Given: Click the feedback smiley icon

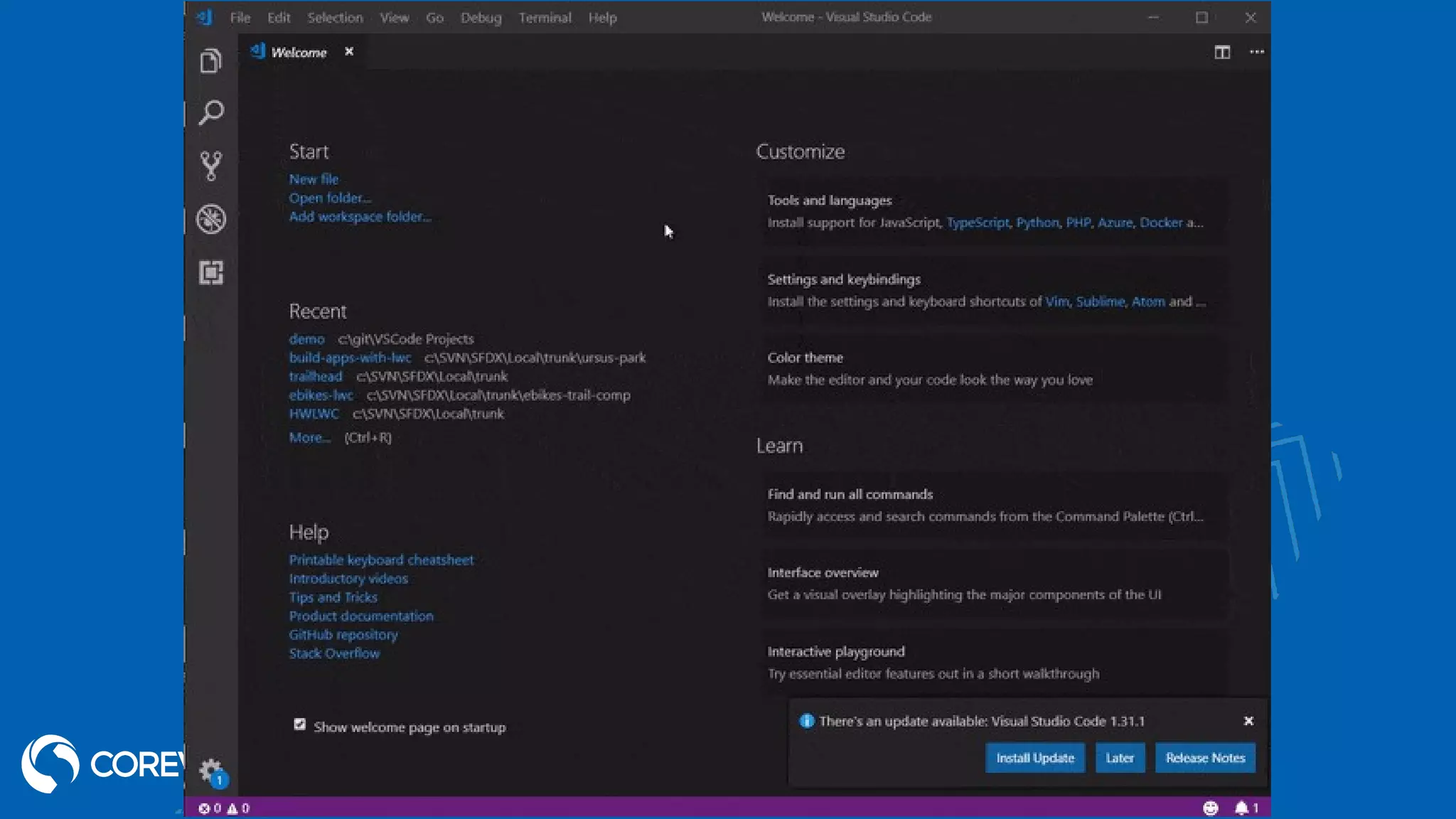Looking at the screenshot, I should pyautogui.click(x=1210, y=808).
